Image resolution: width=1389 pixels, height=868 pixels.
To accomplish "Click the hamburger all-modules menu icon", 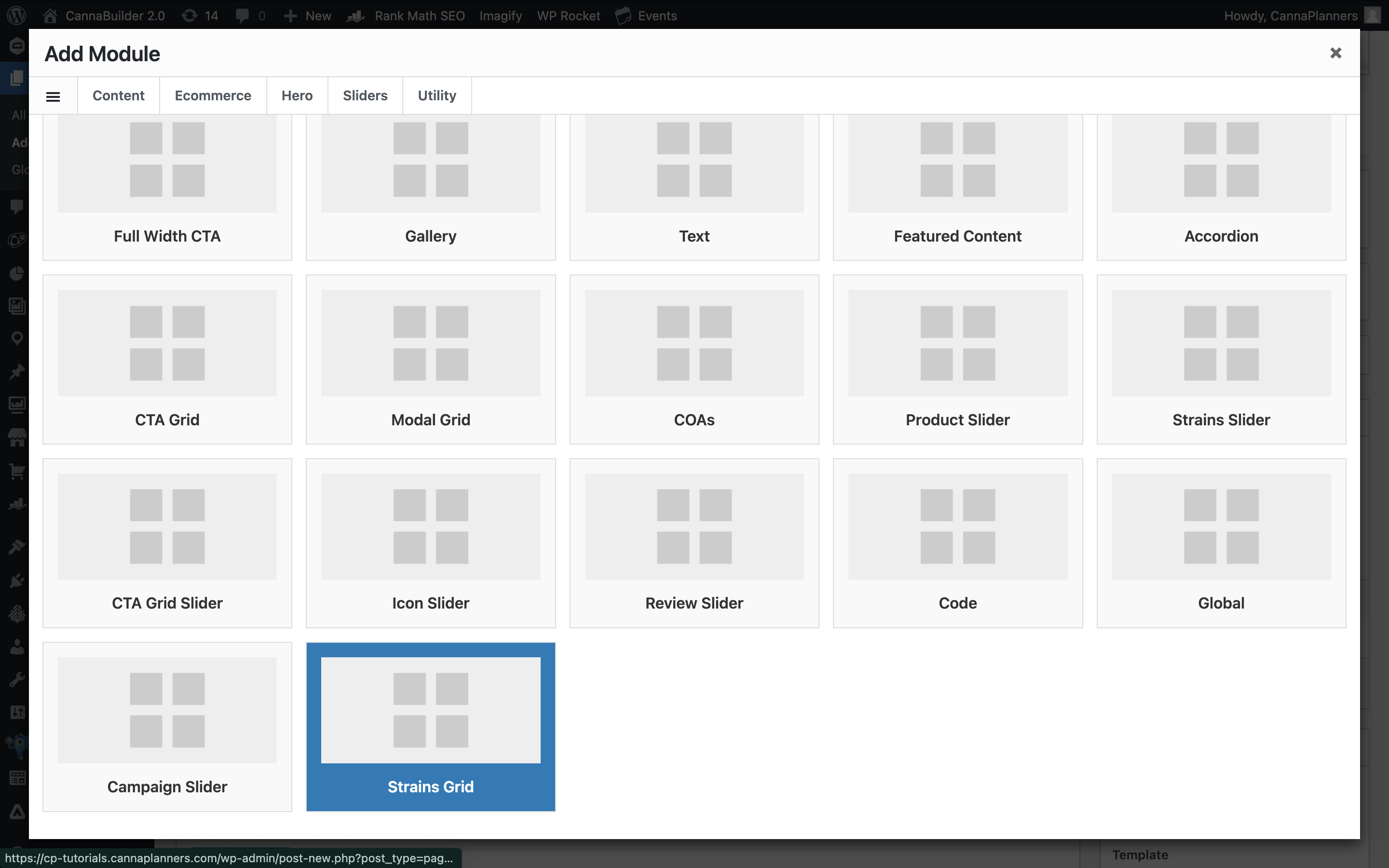I will [x=53, y=96].
